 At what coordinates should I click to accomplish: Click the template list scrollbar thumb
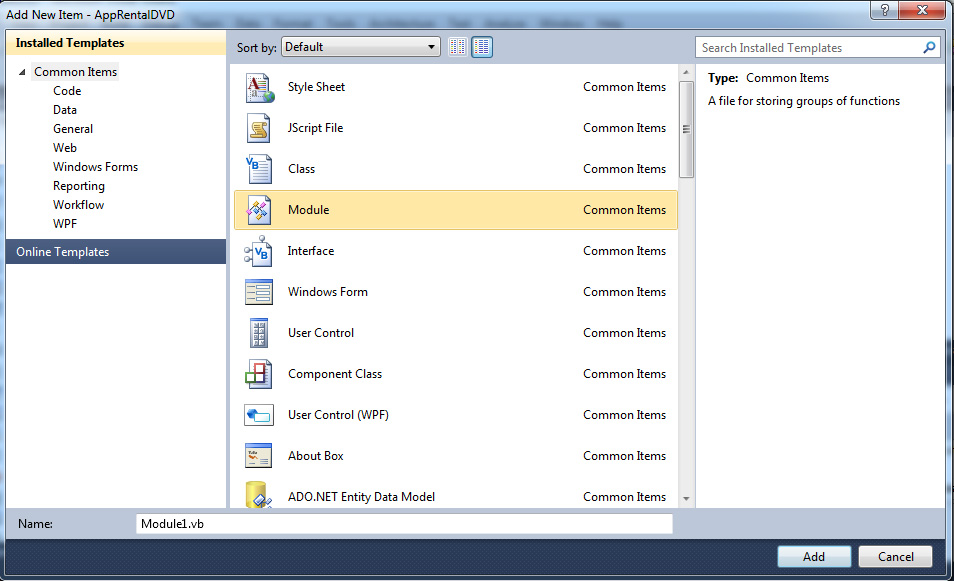[x=686, y=129]
